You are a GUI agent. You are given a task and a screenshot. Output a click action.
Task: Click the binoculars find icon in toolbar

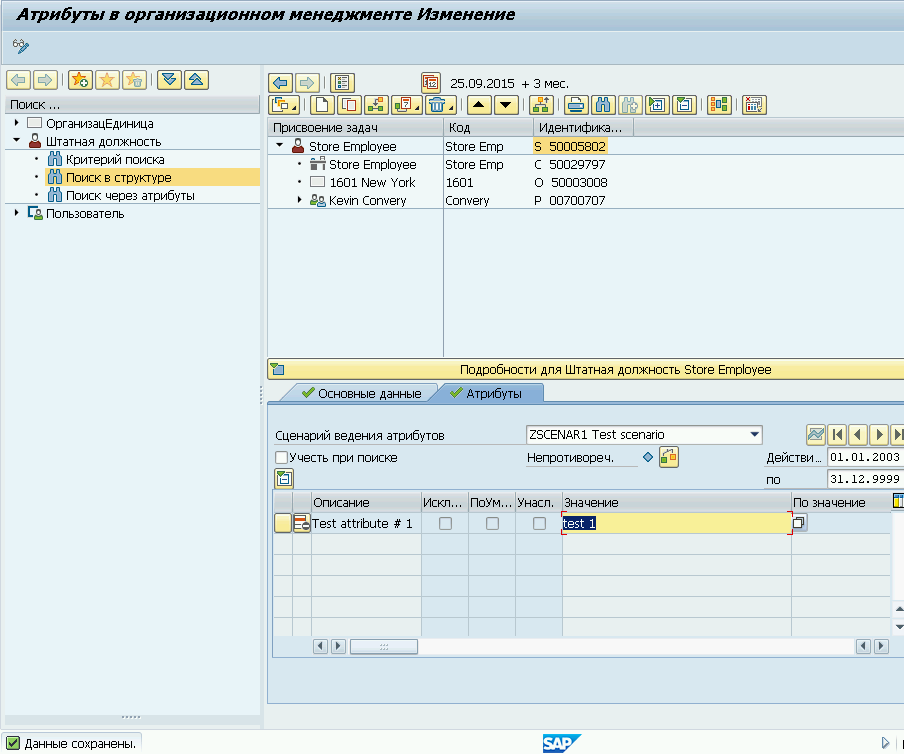[602, 105]
